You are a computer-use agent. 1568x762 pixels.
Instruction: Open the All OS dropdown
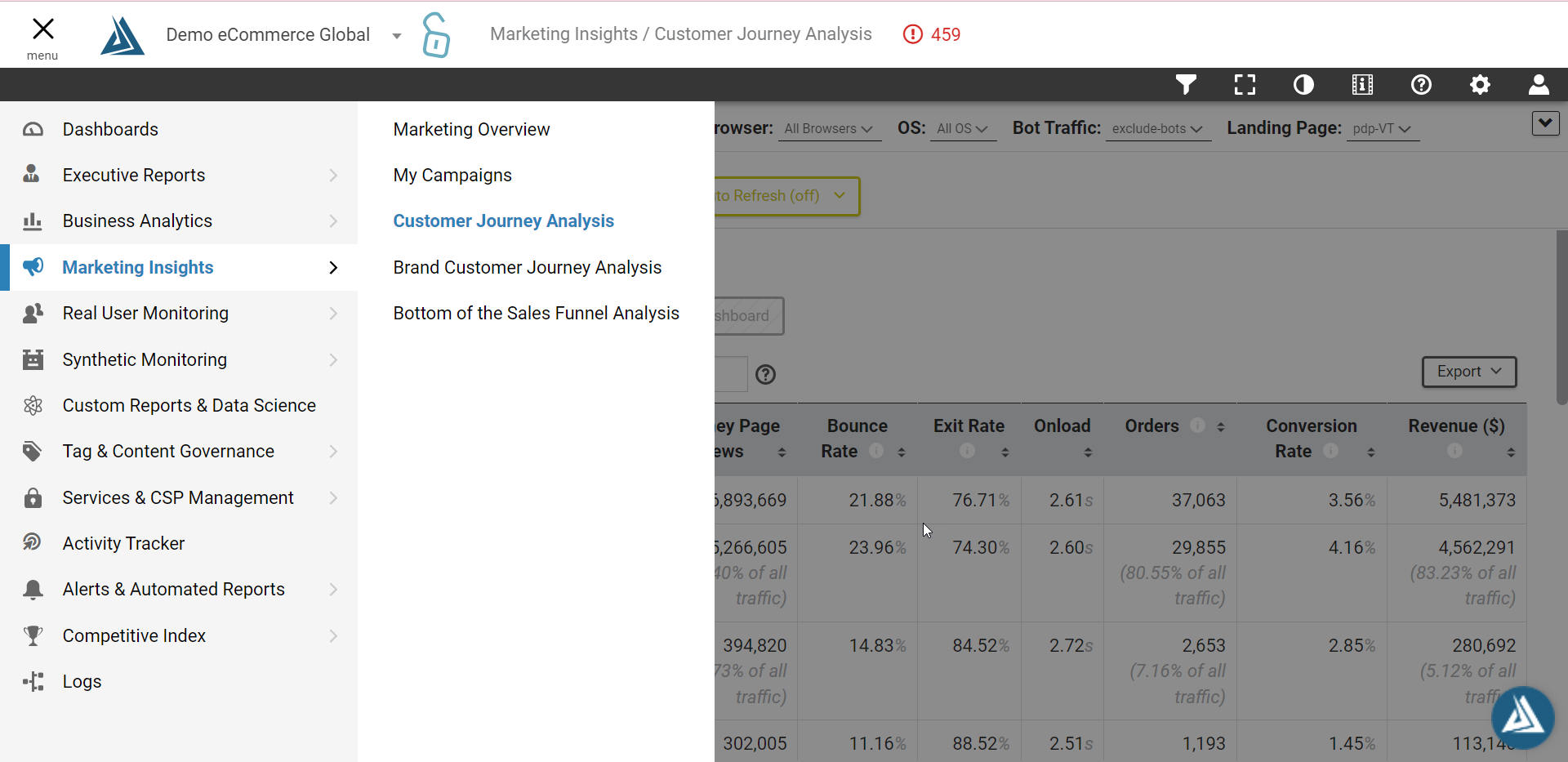coord(963,128)
